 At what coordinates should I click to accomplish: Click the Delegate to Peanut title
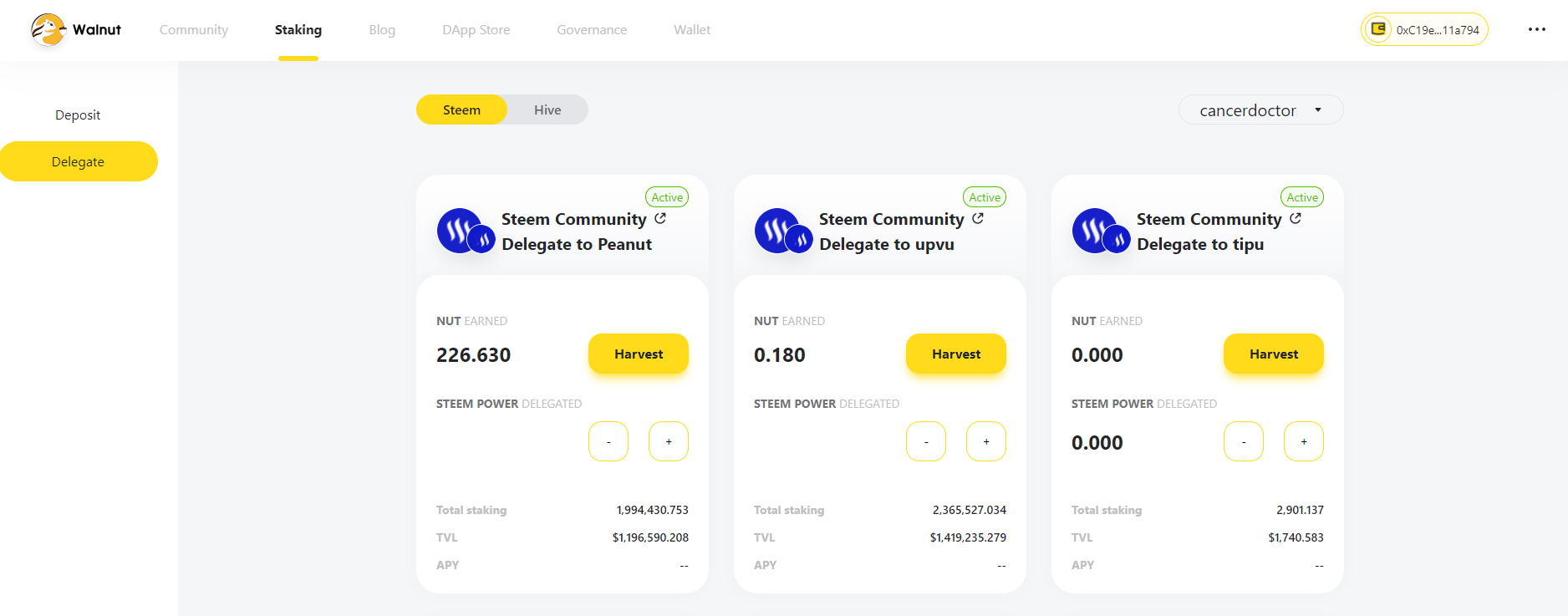coord(577,244)
